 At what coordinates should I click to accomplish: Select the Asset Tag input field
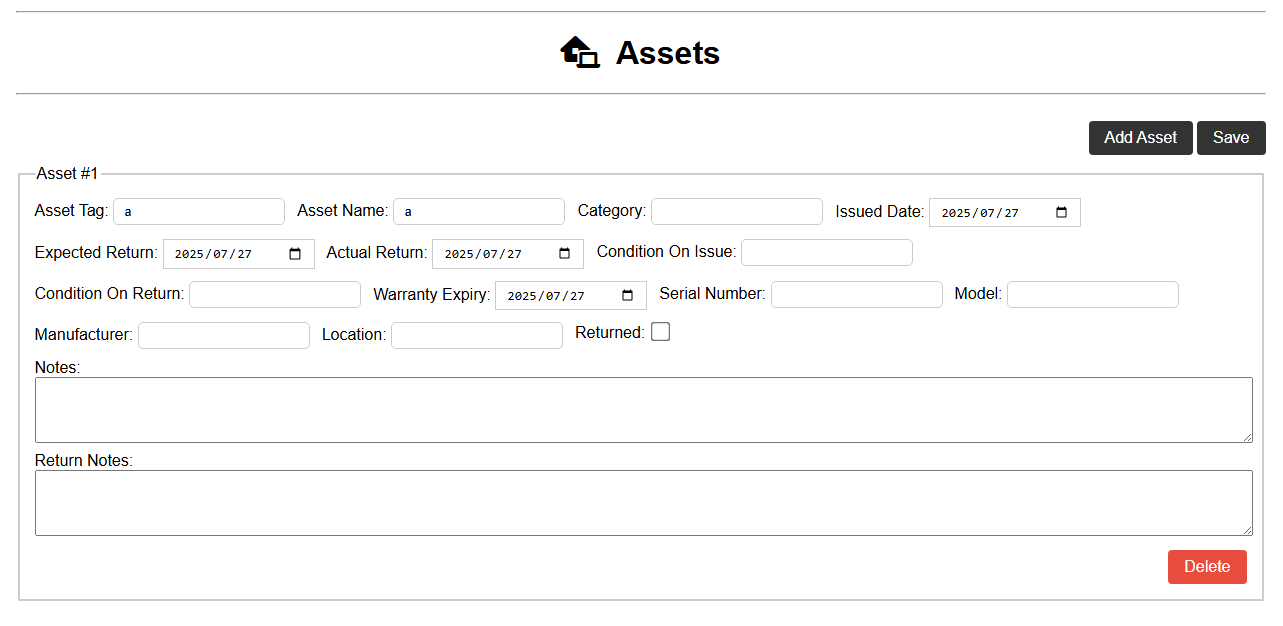[x=198, y=211]
